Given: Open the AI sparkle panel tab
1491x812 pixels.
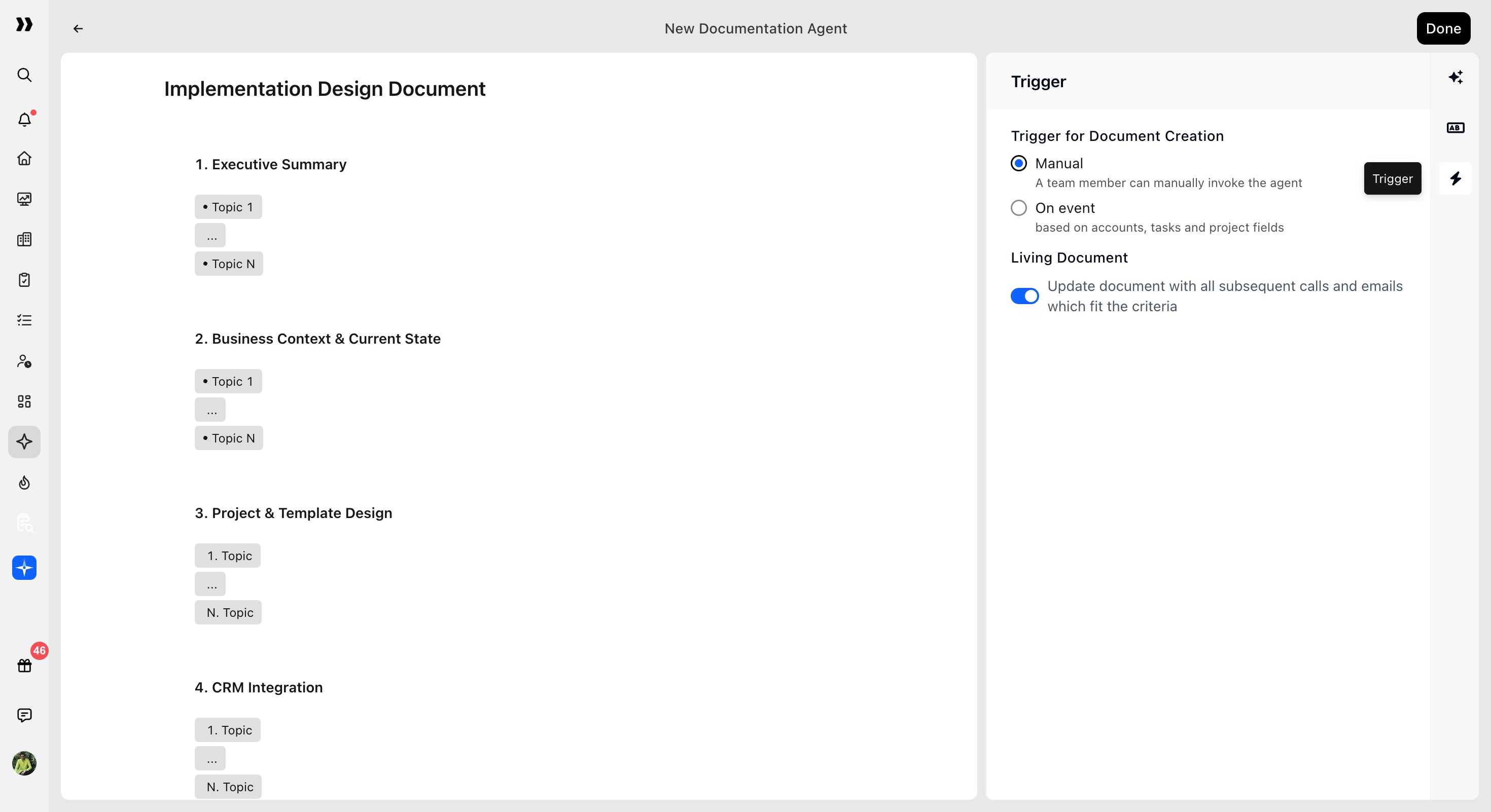Looking at the screenshot, I should tap(1455, 77).
